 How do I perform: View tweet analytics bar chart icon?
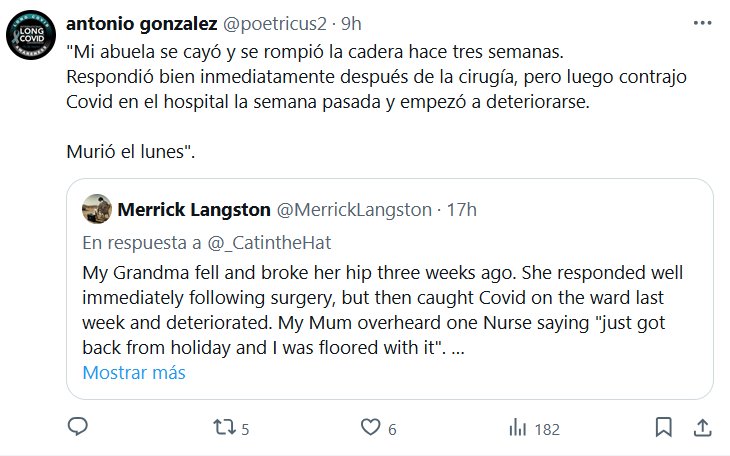click(518, 428)
